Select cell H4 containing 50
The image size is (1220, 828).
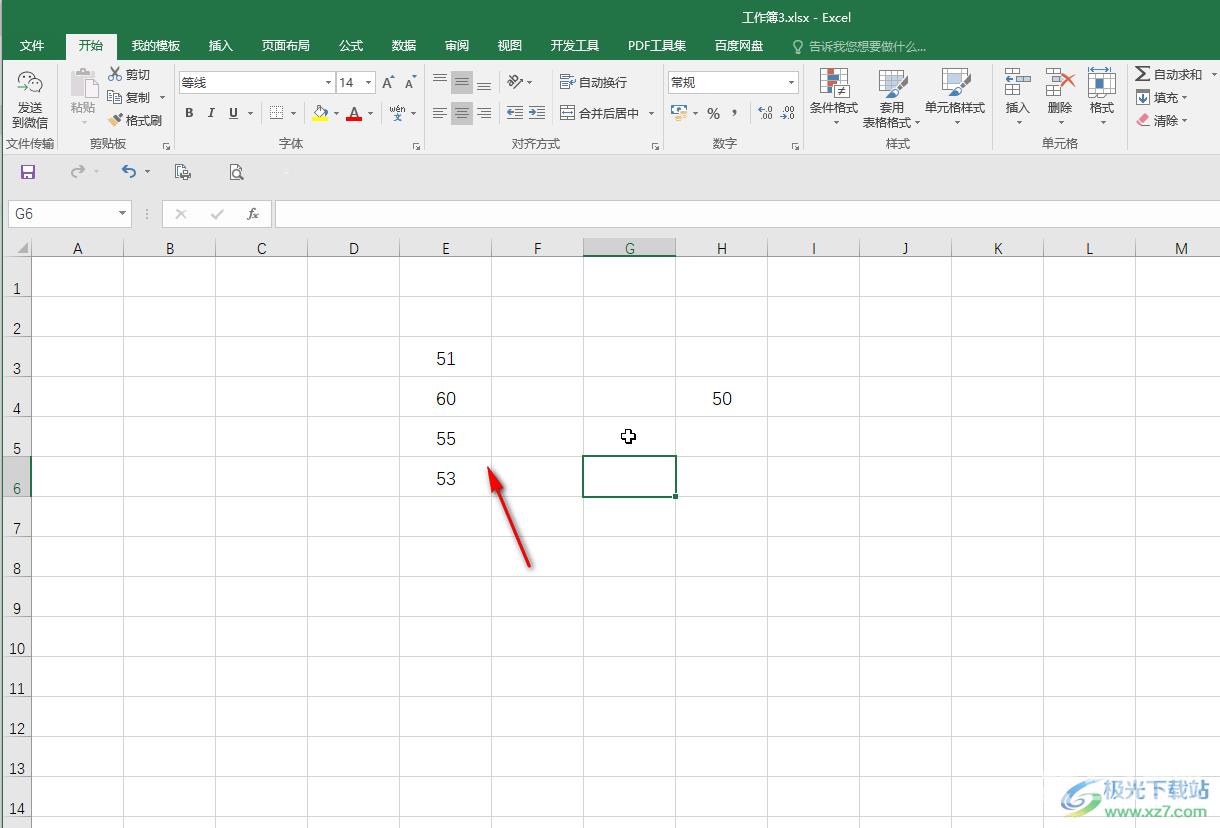(722, 397)
